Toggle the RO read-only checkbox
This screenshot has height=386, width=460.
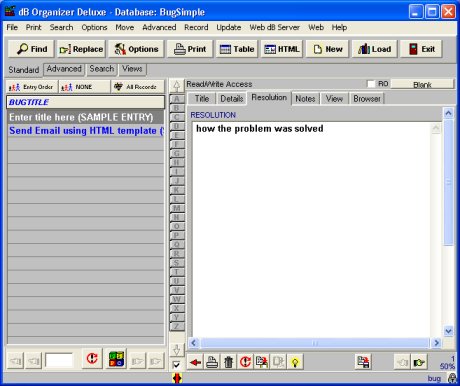pyautogui.click(x=370, y=84)
